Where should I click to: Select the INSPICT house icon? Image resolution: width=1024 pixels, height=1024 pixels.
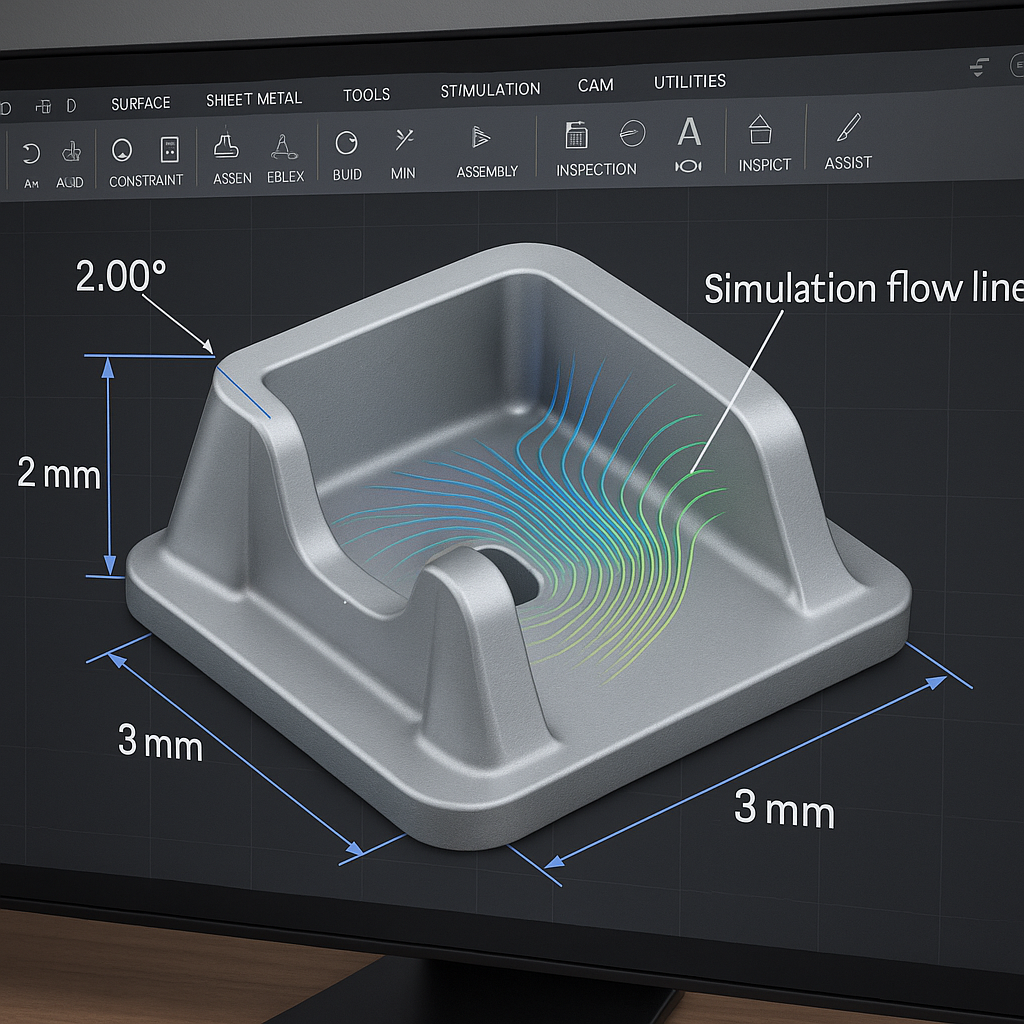762,131
